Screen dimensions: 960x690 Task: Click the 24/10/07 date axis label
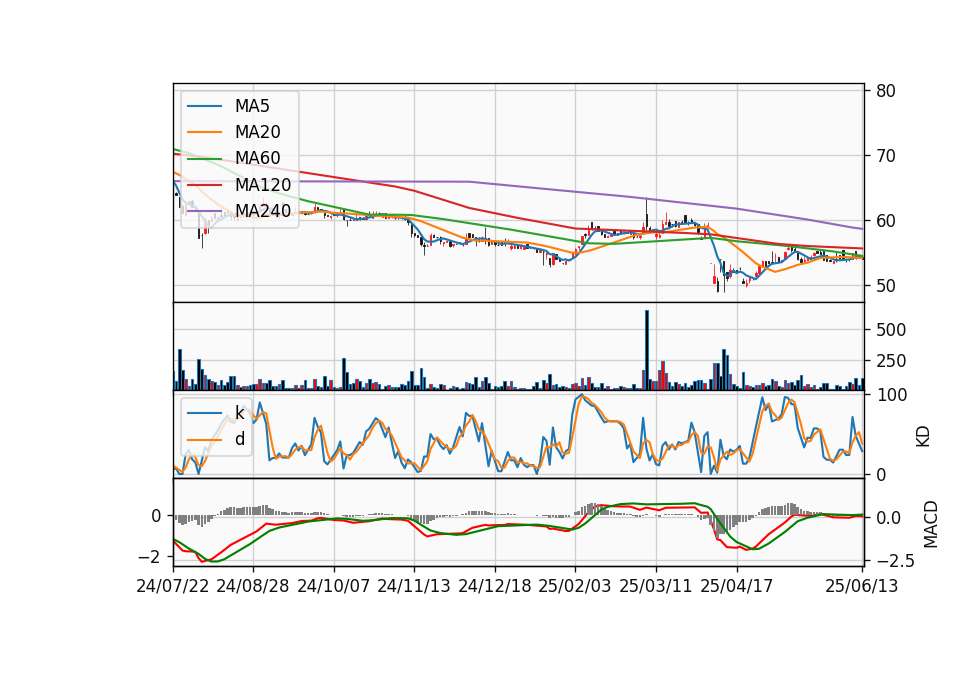point(334,586)
